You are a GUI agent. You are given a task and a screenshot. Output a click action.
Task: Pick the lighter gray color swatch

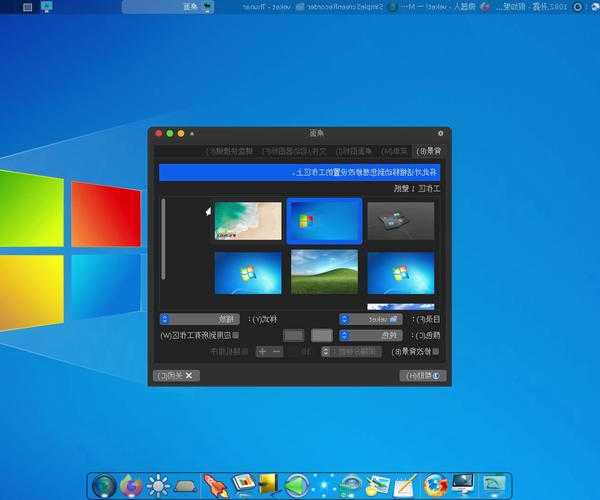(322, 335)
